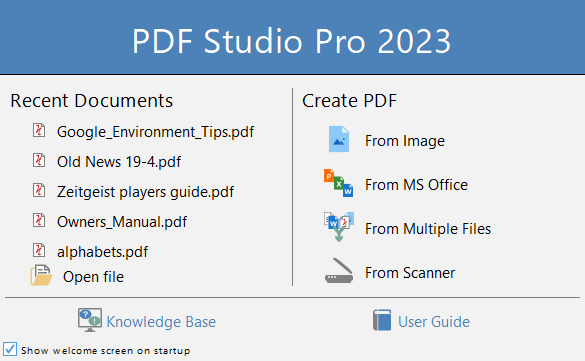This screenshot has height=361, width=585.
Task: Click the PDF icon beside alphabets.pdf
Action: pyautogui.click(x=39, y=250)
